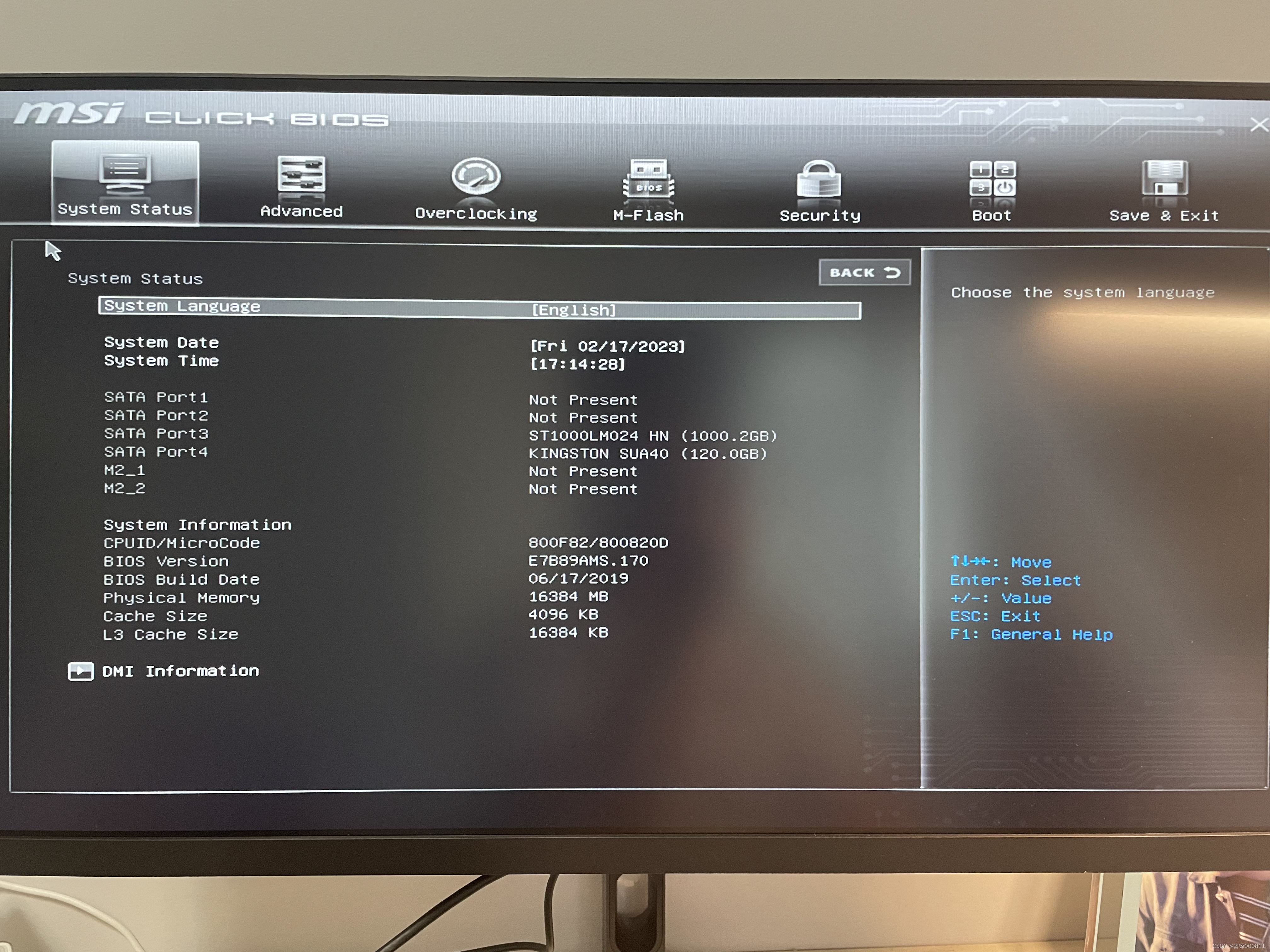
Task: Click the CPUID/MicroCode label
Action: coord(181,543)
